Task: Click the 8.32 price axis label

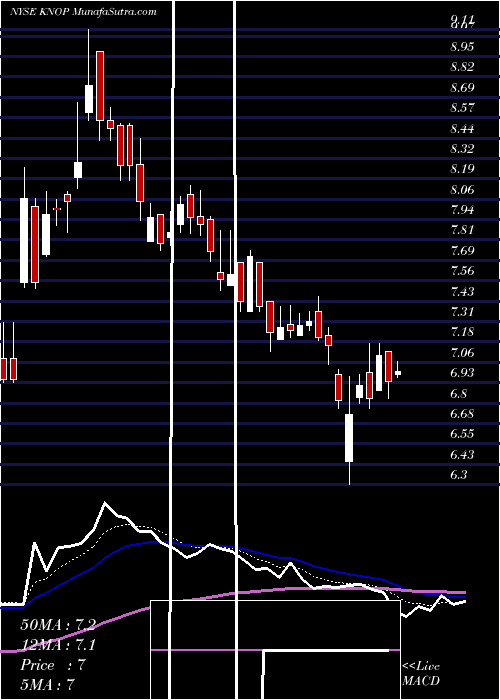Action: coord(462,148)
